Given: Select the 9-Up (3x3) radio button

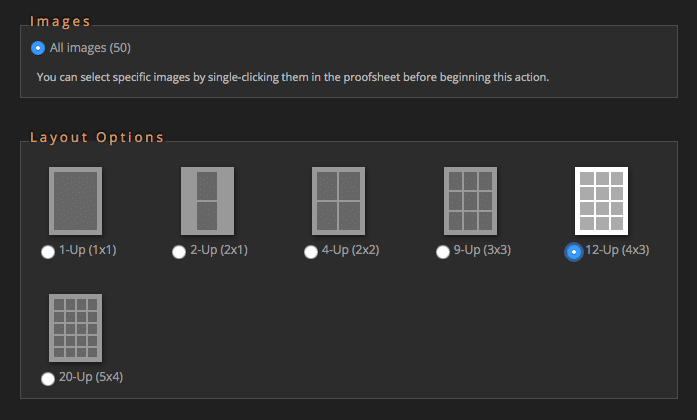Looking at the screenshot, I should 442,252.
